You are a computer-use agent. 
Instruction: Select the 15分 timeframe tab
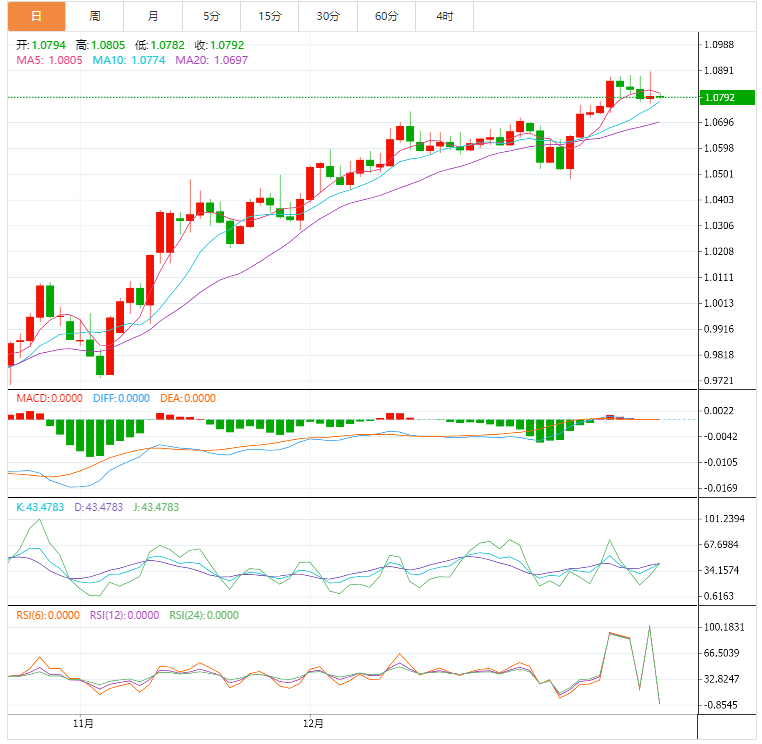[x=270, y=16]
